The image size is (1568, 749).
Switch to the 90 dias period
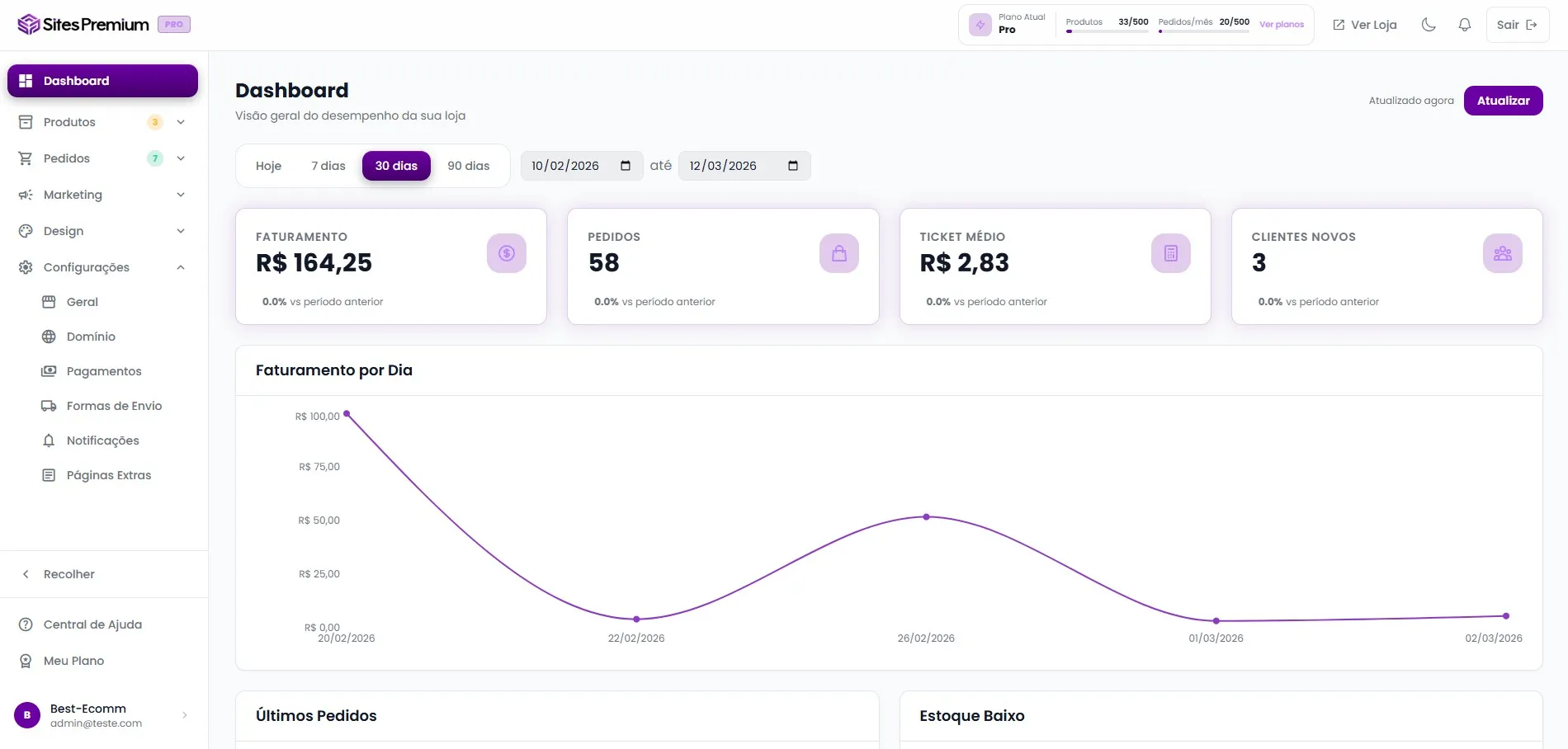468,166
